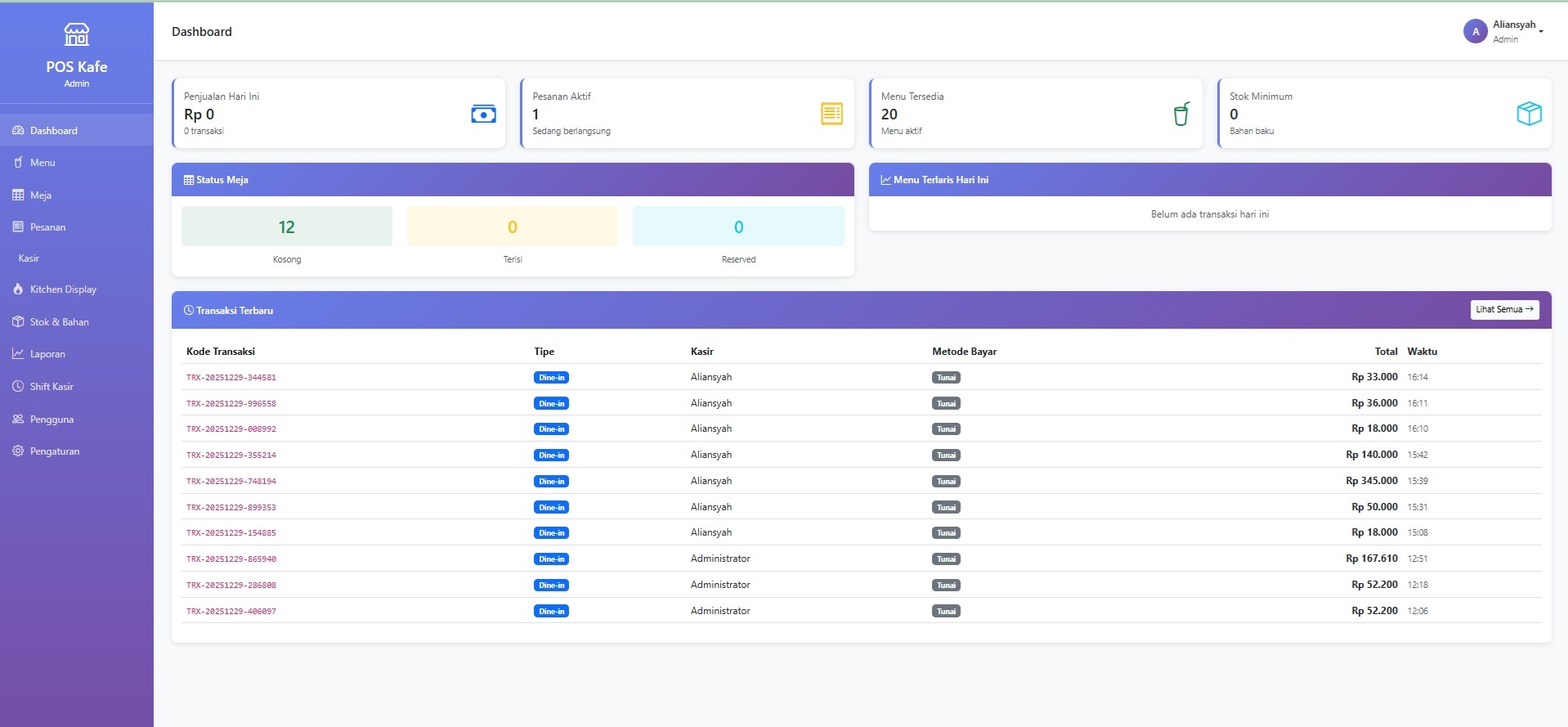1568x727 pixels.
Task: Click the cash icon in Penjualan Hari Ini card
Action: pyautogui.click(x=483, y=114)
